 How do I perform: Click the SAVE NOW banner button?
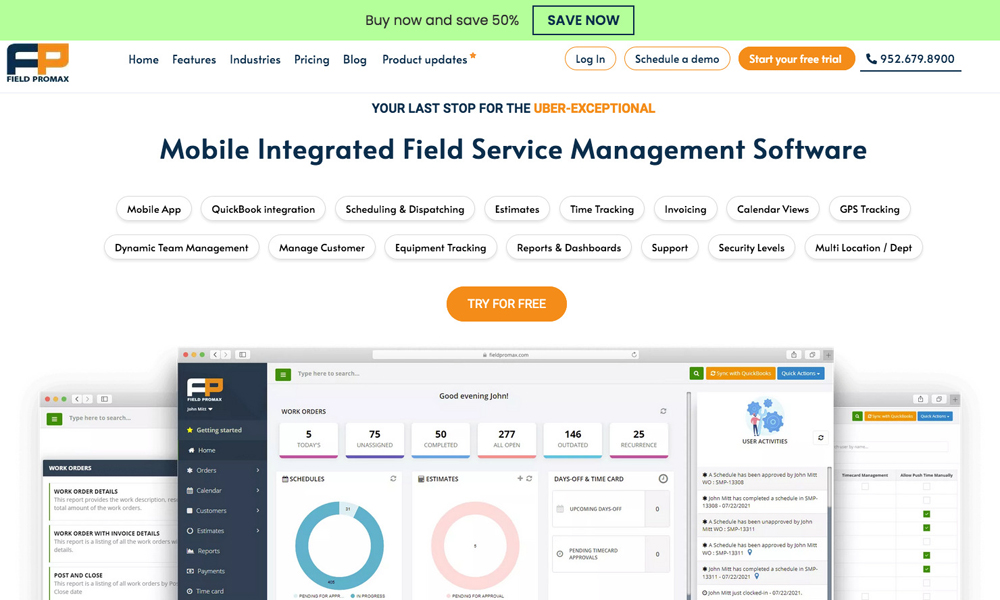(583, 20)
